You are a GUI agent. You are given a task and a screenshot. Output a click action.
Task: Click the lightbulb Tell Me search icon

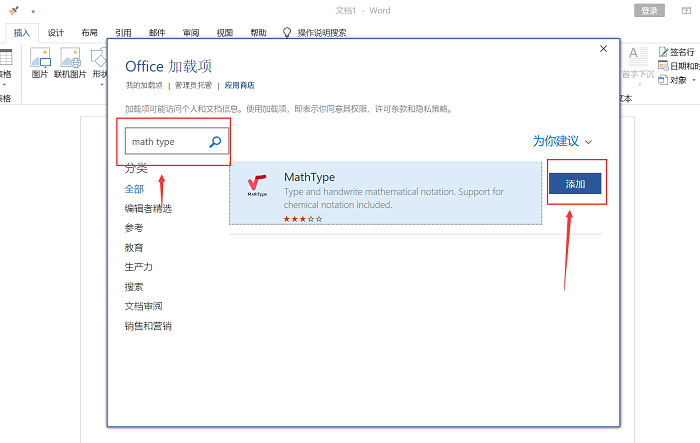click(x=288, y=32)
